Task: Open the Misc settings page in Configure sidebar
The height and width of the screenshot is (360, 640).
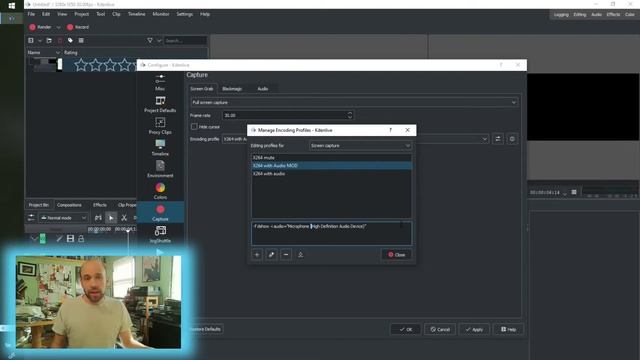Action: (x=160, y=82)
